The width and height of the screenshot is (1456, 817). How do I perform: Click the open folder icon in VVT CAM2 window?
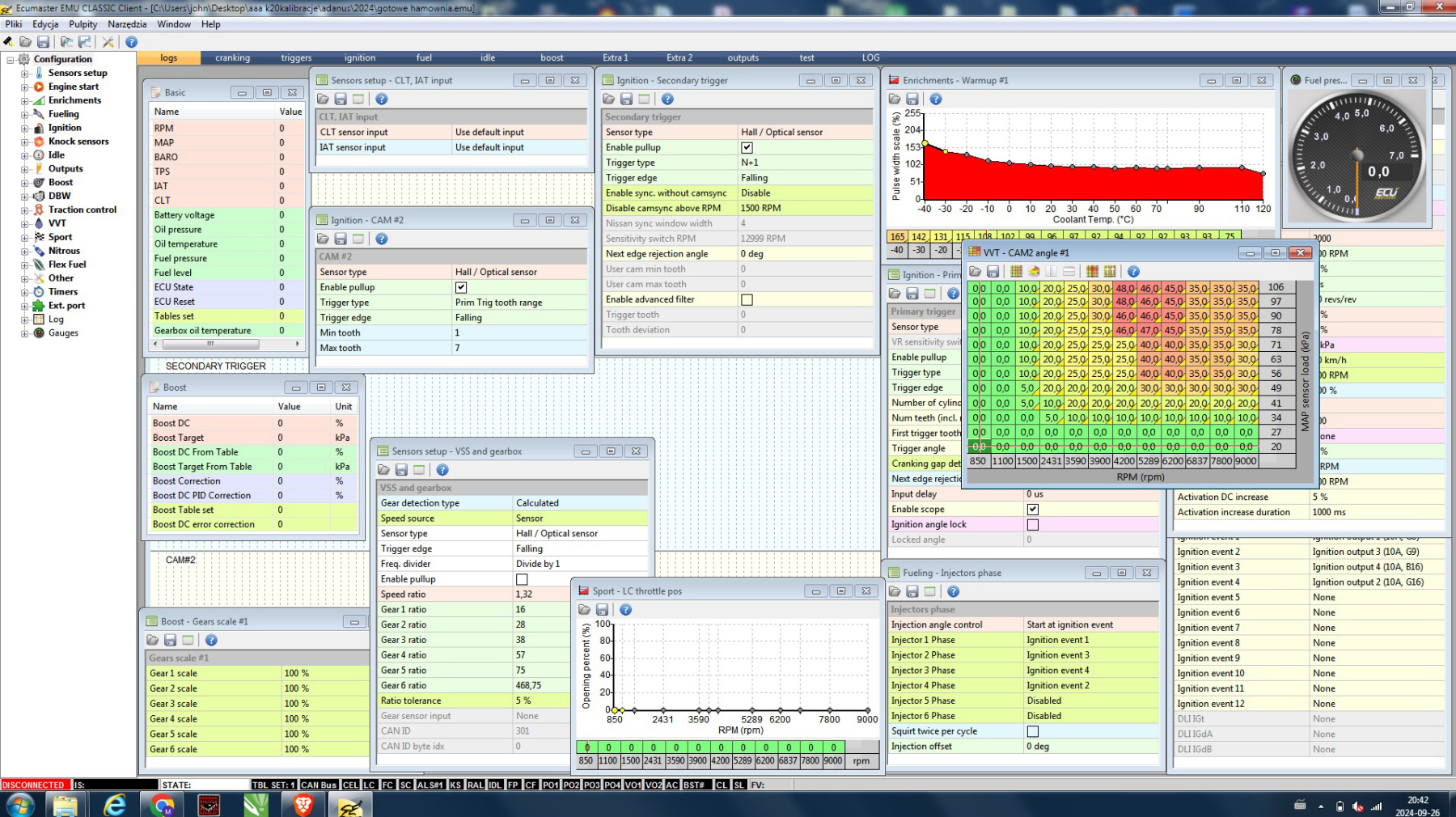pos(976,272)
